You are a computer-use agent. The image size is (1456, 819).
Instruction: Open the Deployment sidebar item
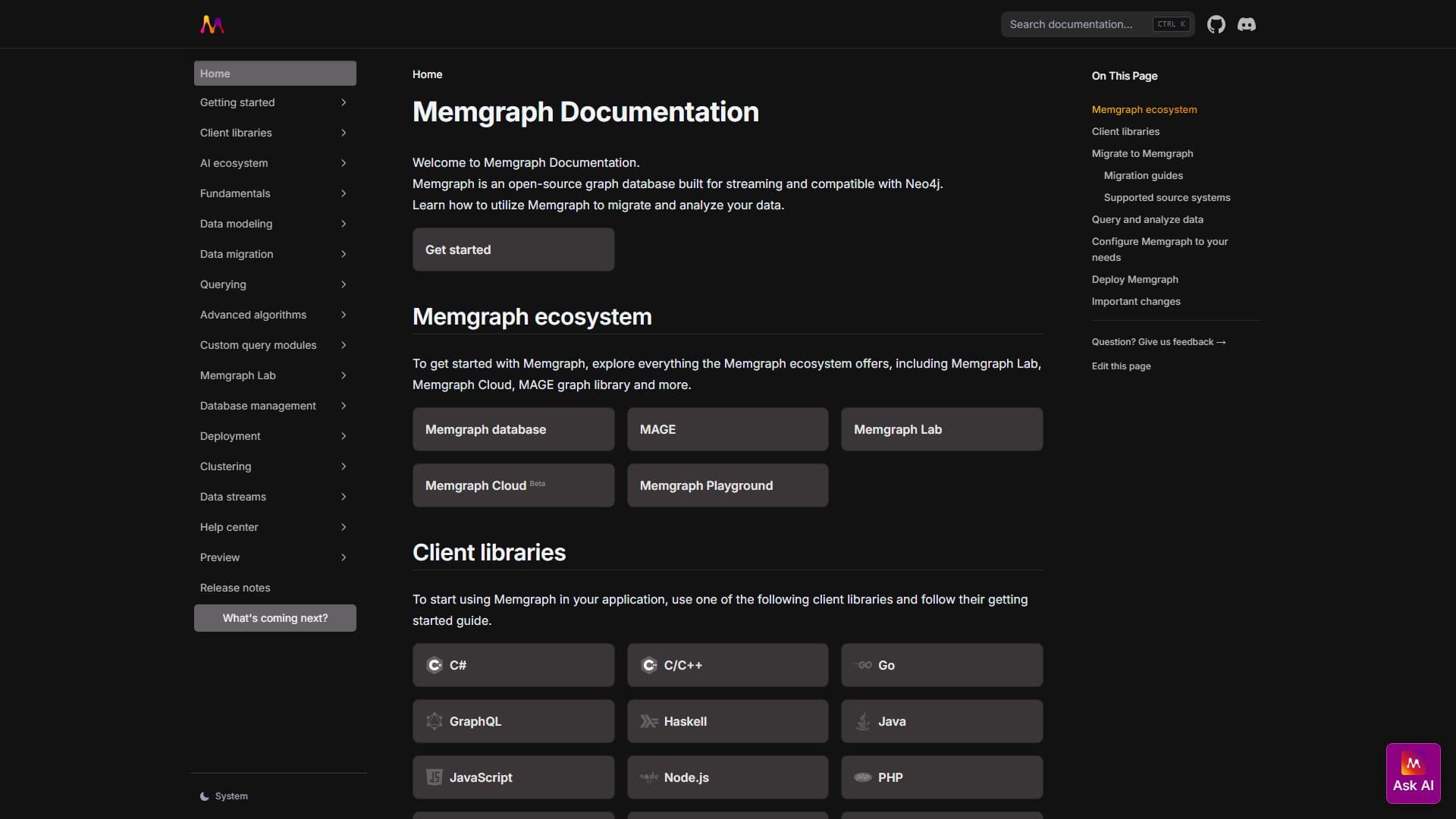[275, 436]
